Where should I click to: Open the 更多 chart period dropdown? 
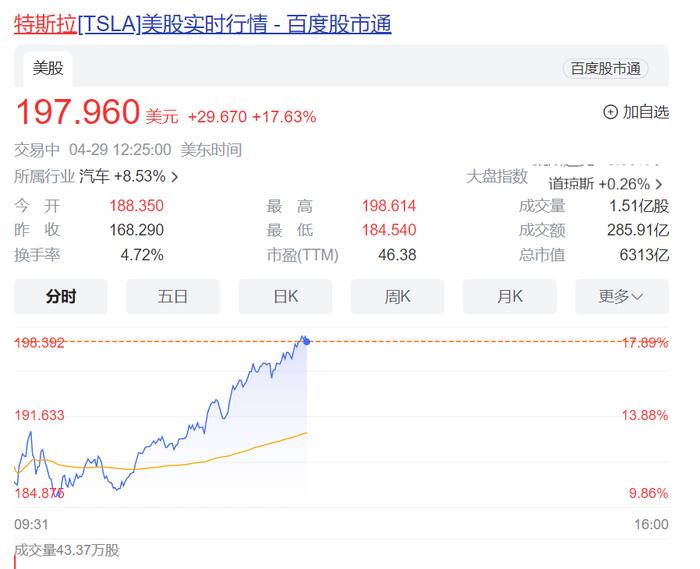coord(621,296)
